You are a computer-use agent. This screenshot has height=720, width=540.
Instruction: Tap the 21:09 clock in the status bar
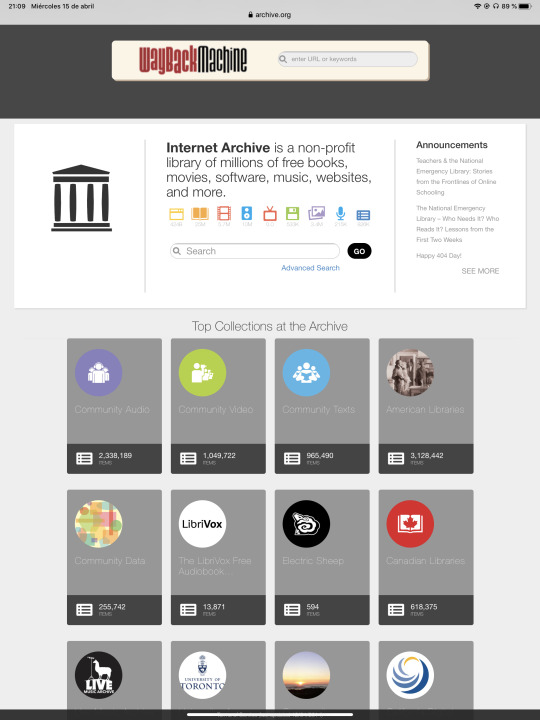(17, 6)
